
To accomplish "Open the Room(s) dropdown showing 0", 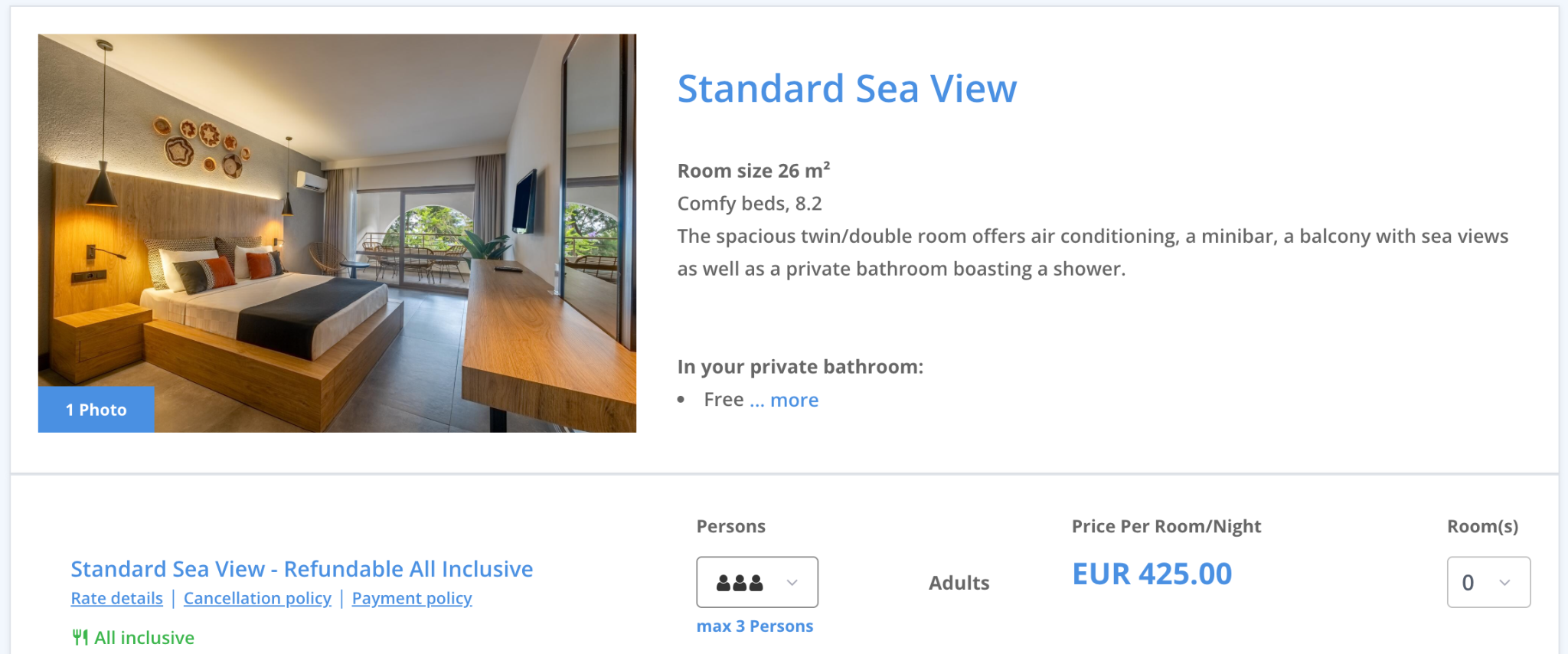I will [1488, 583].
